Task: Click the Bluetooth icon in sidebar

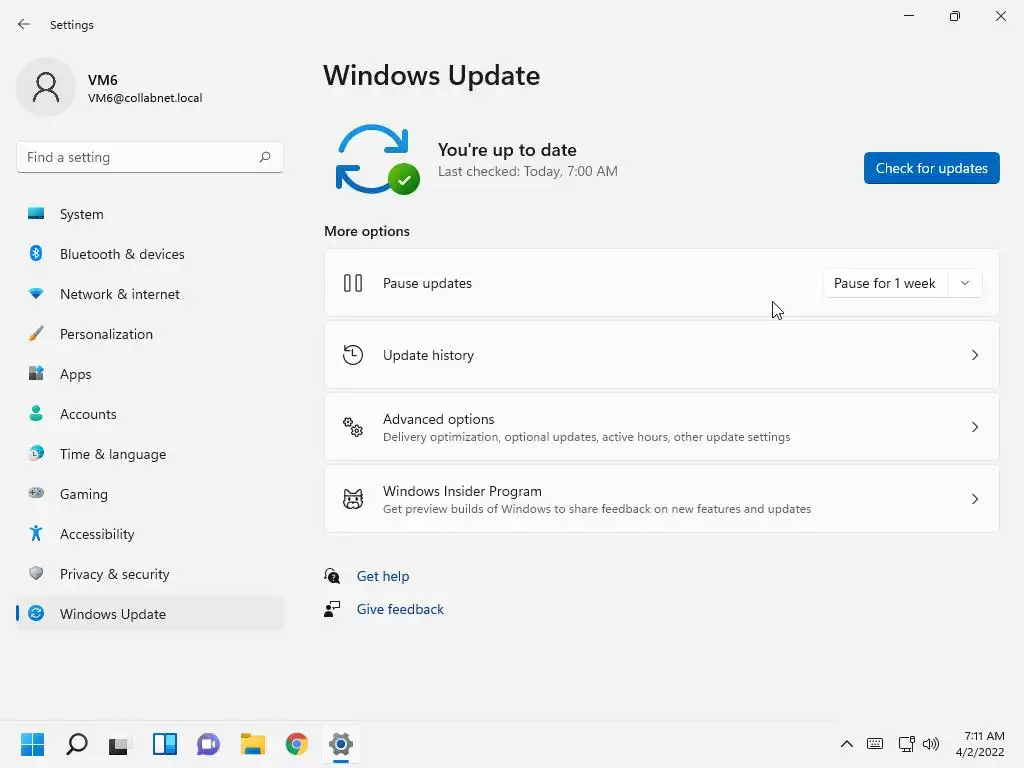Action: point(36,253)
